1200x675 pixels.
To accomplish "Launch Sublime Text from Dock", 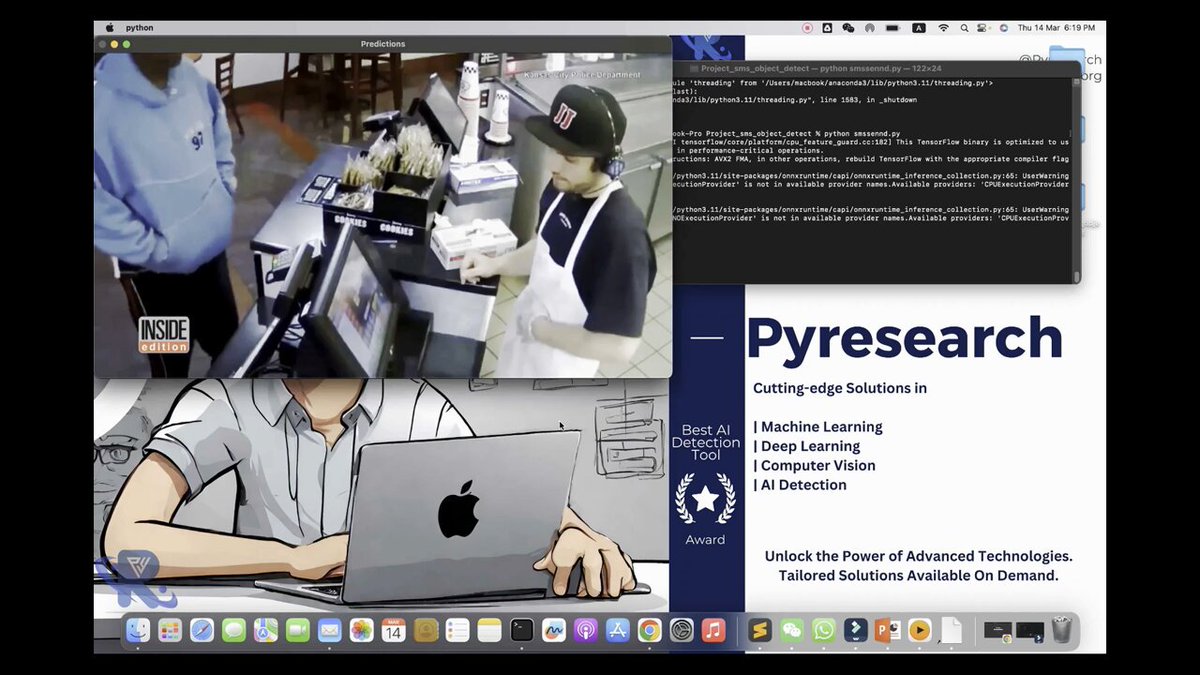I will coord(760,630).
